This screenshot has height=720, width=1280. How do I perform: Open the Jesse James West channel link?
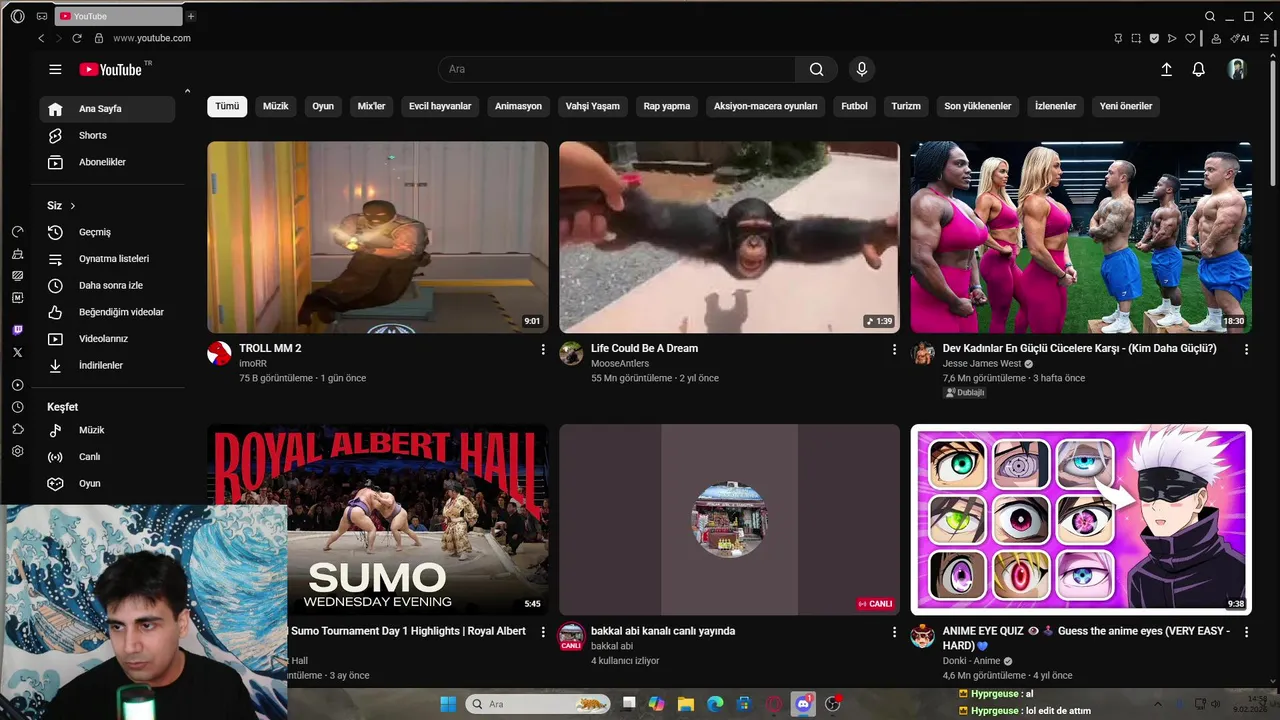tap(982, 364)
